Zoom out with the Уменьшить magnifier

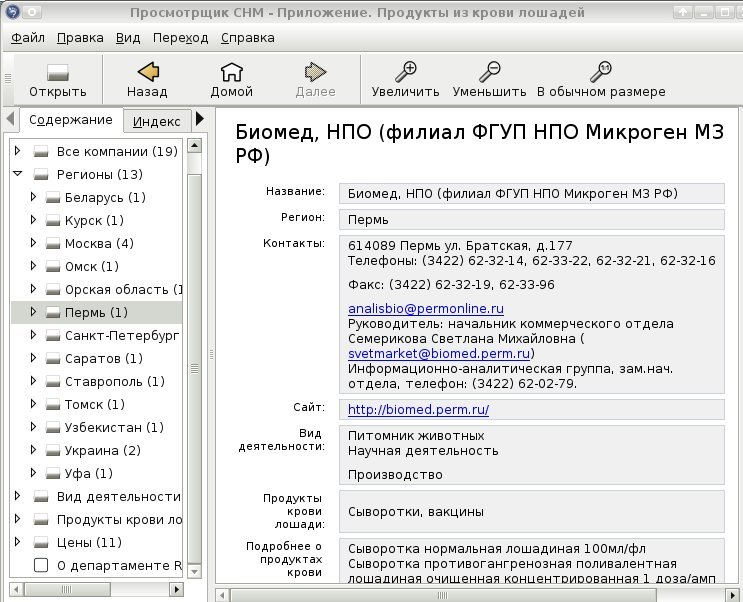489,72
